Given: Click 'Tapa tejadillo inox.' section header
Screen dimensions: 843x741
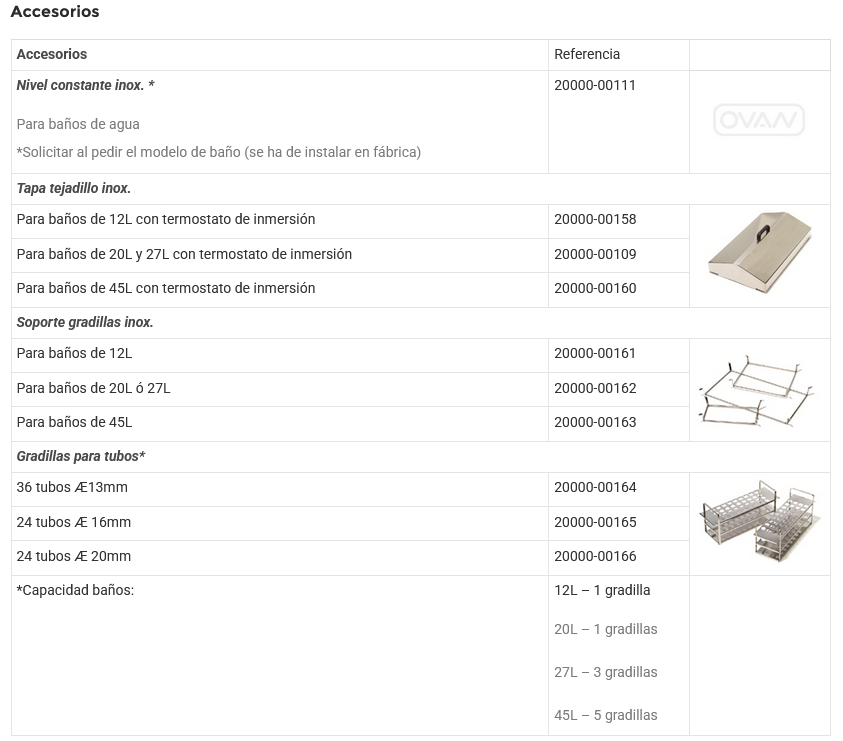Looking at the screenshot, I should point(74,189).
